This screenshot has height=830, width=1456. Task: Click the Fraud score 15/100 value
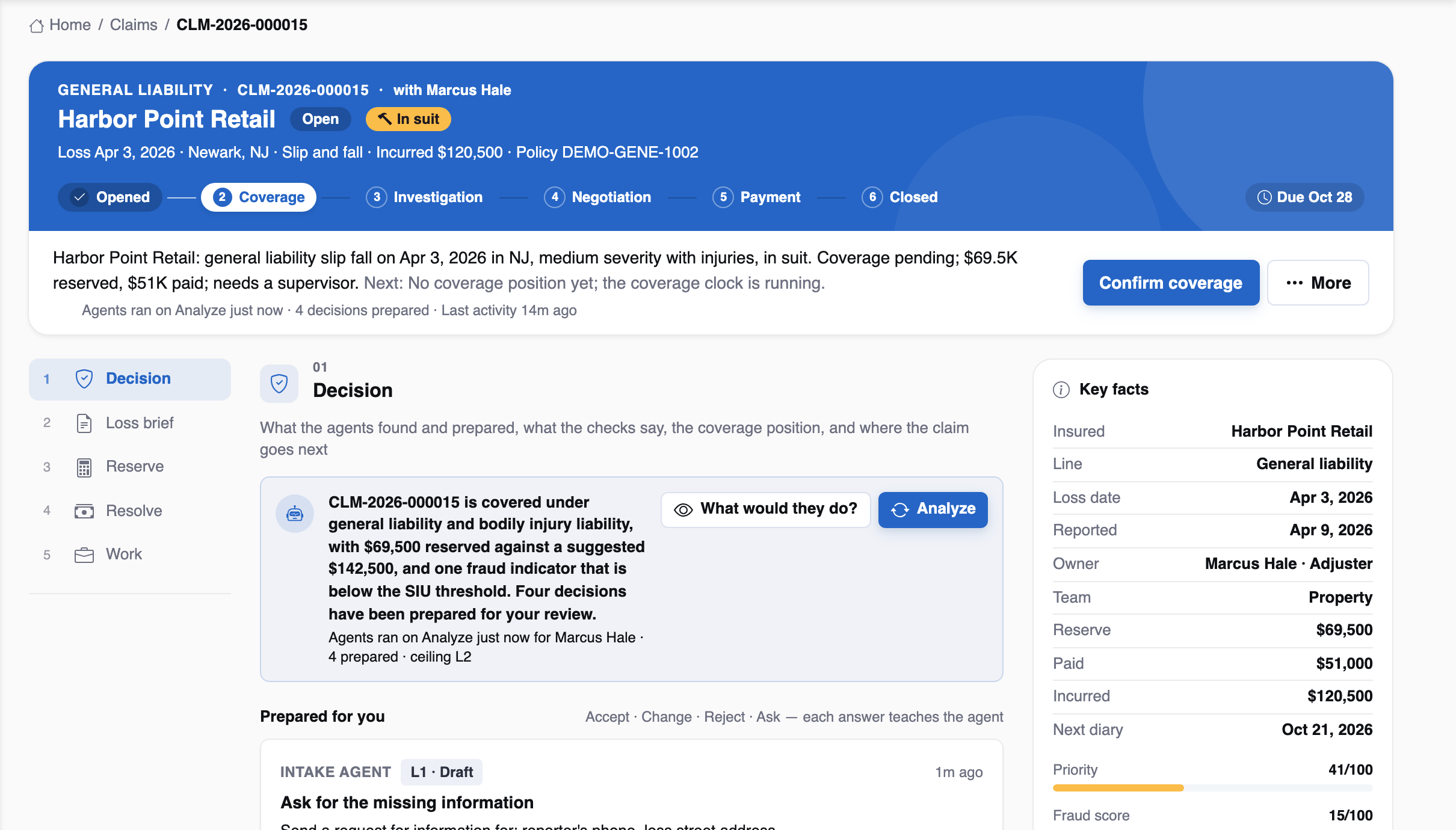pyautogui.click(x=1351, y=816)
